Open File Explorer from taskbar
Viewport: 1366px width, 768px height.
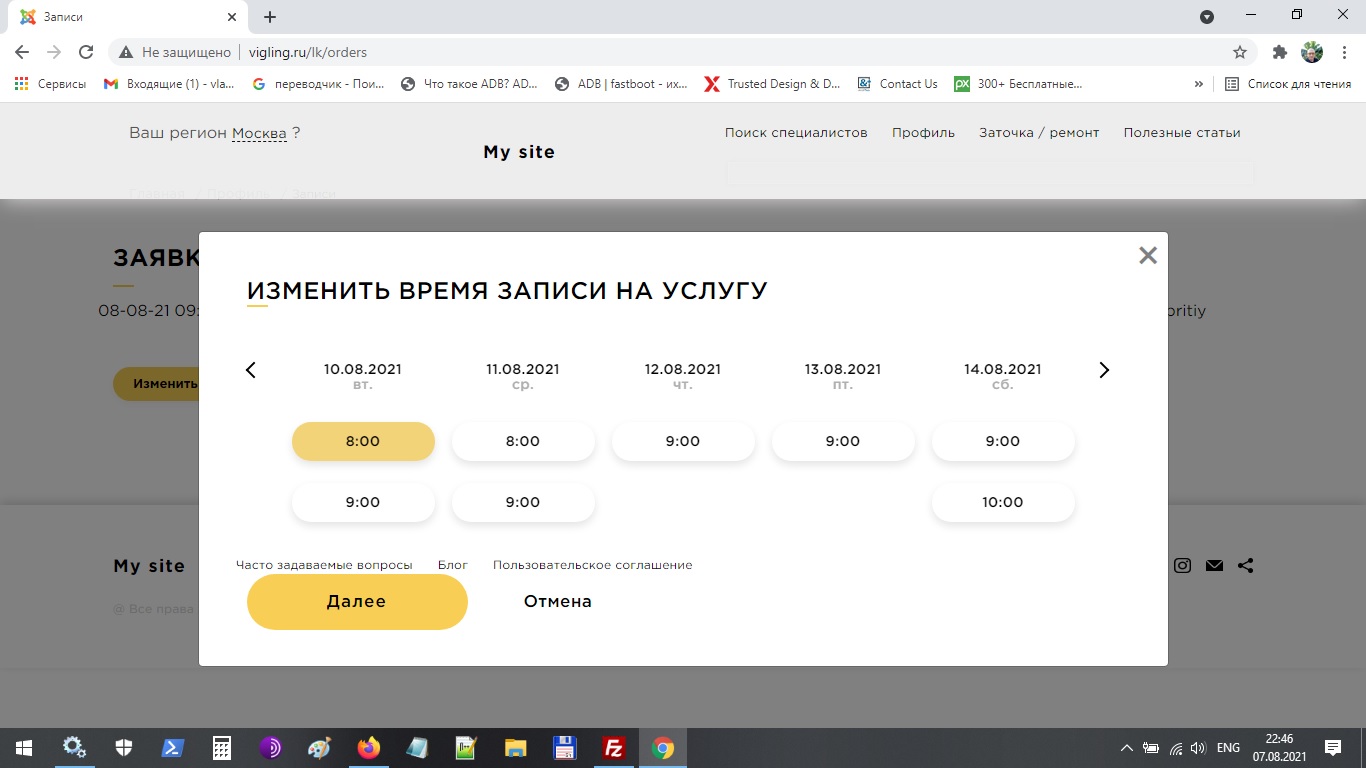(x=515, y=748)
